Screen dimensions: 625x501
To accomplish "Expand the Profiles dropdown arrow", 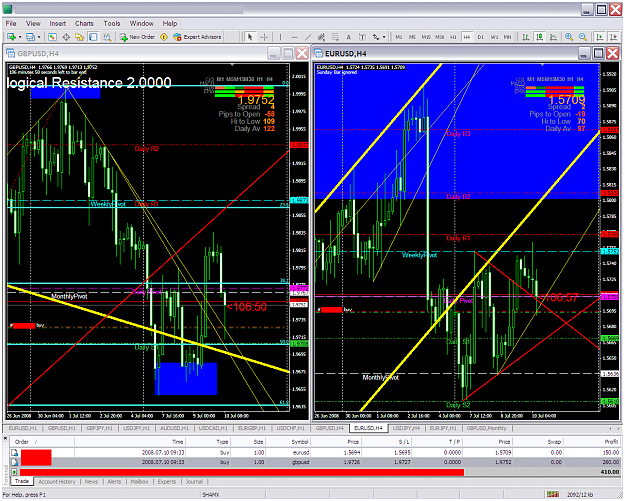I will [39, 37].
